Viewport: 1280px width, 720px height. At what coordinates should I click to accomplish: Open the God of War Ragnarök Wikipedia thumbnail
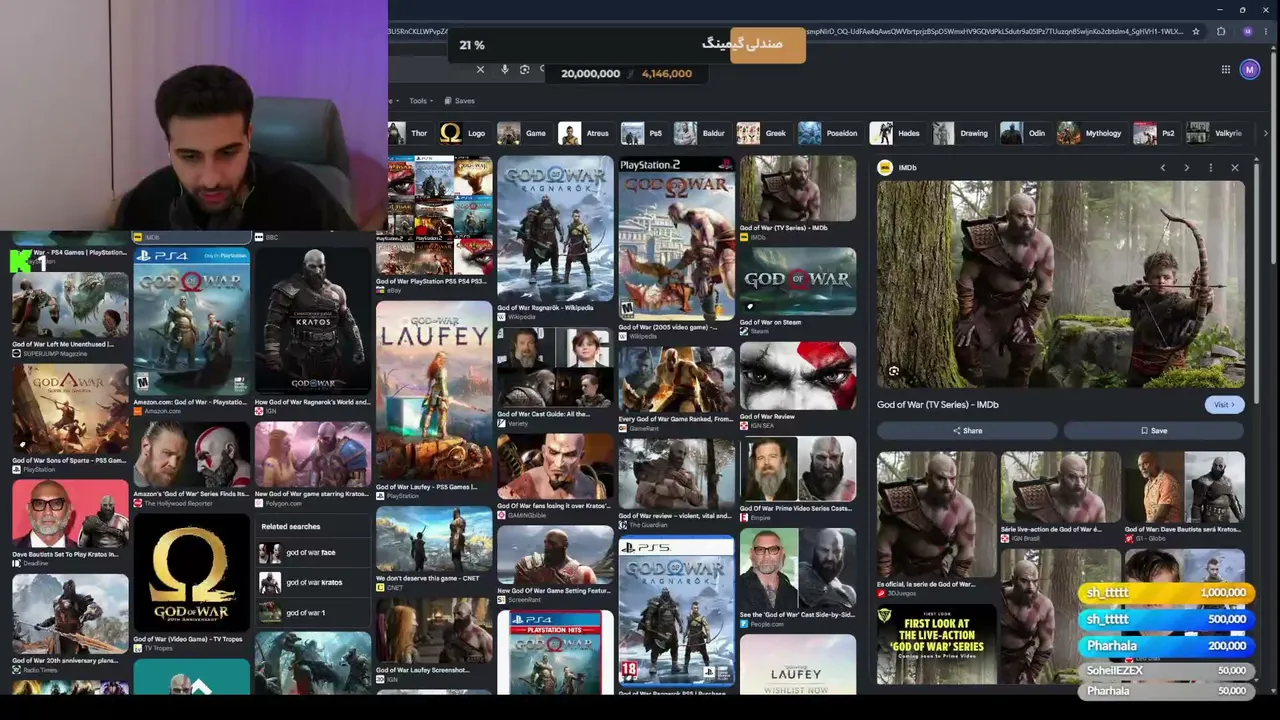[555, 229]
